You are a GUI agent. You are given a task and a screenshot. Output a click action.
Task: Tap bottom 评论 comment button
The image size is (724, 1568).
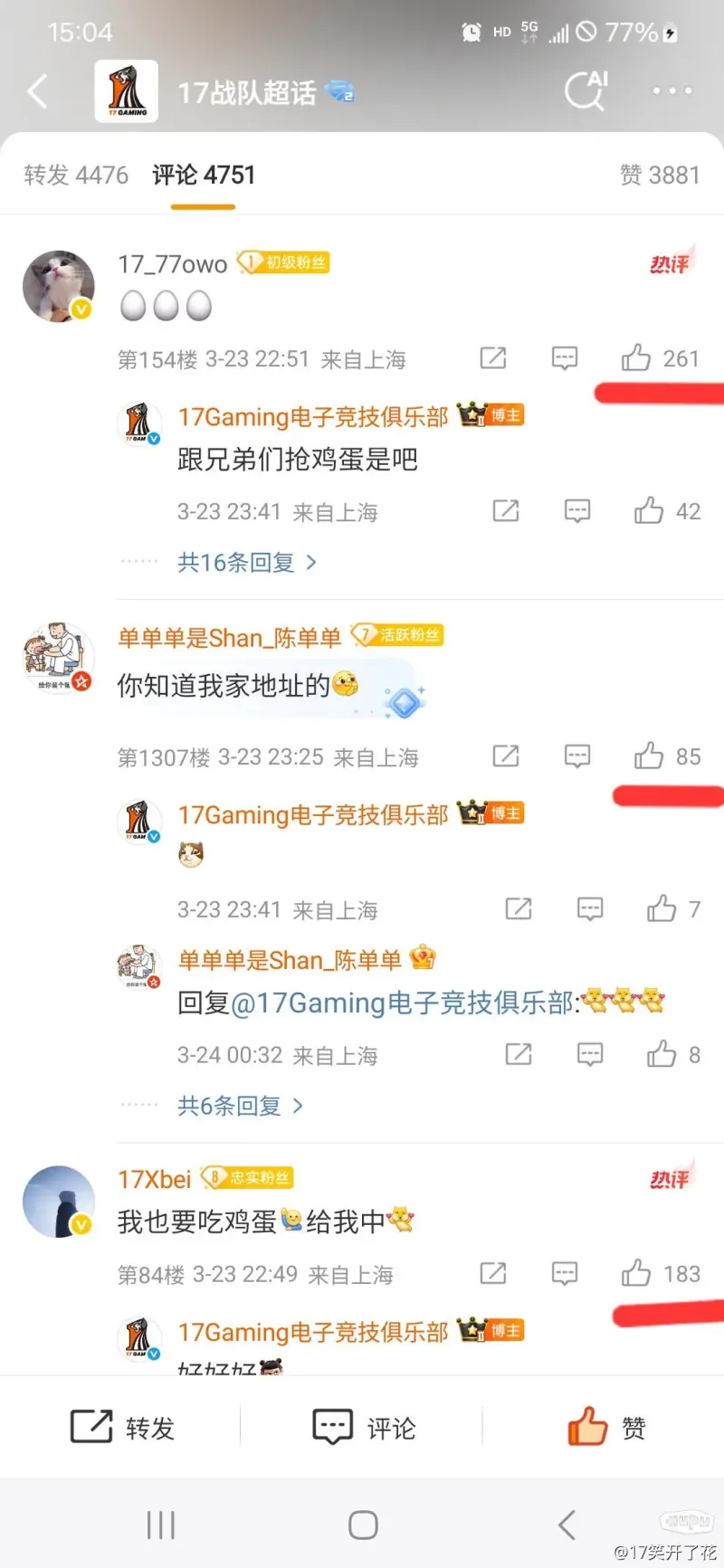coord(364,1428)
